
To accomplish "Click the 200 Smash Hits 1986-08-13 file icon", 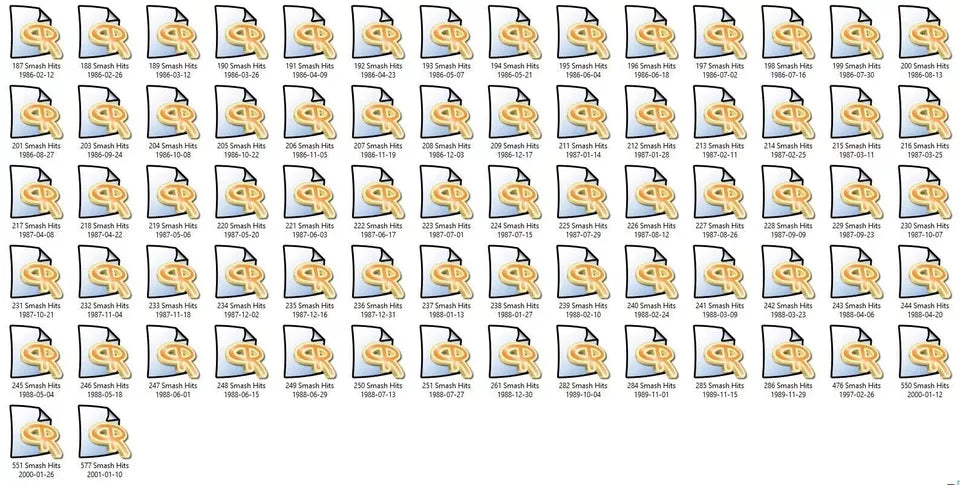I will pyautogui.click(x=924, y=32).
